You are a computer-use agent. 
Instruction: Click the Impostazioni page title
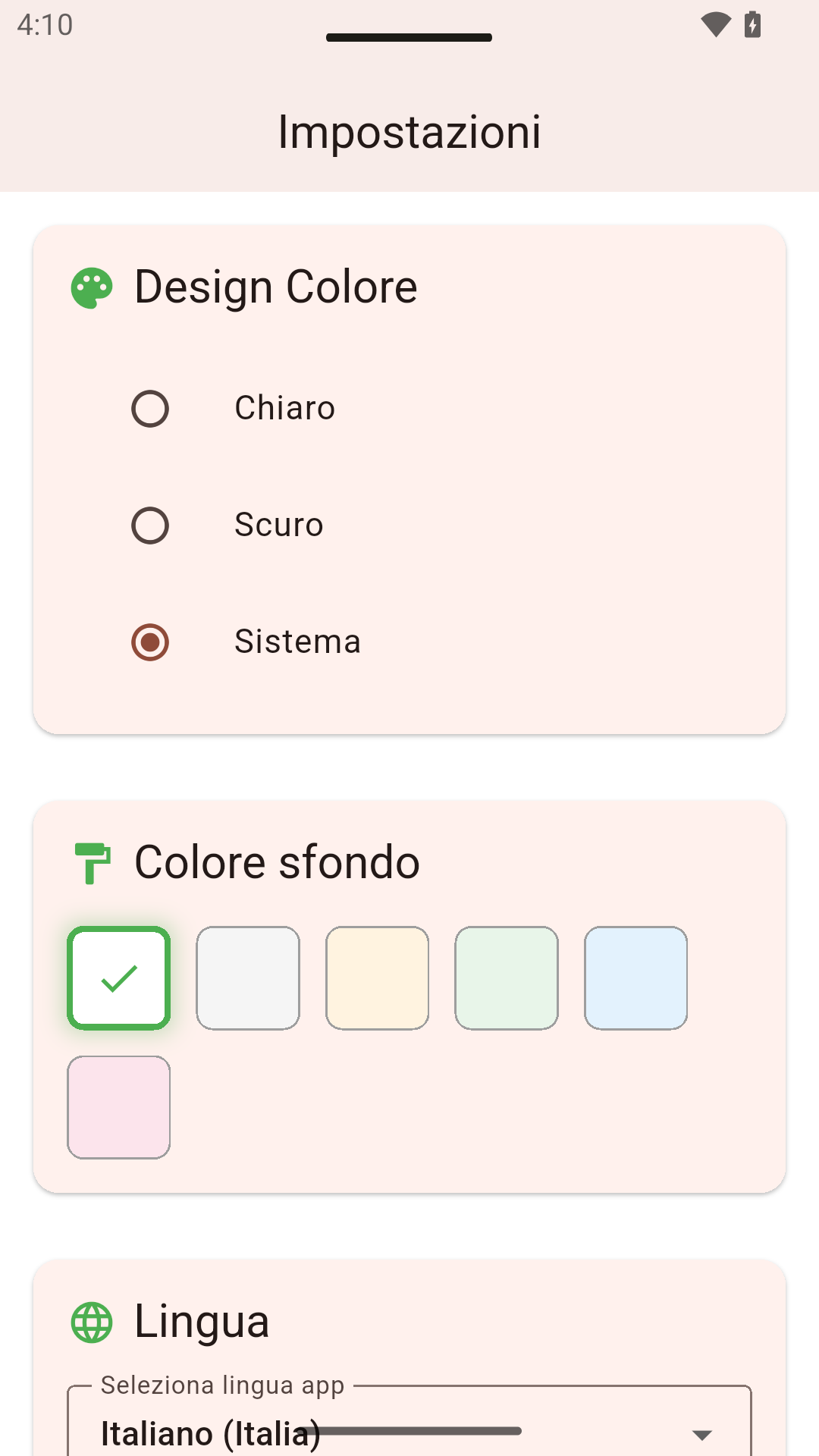pos(409,132)
